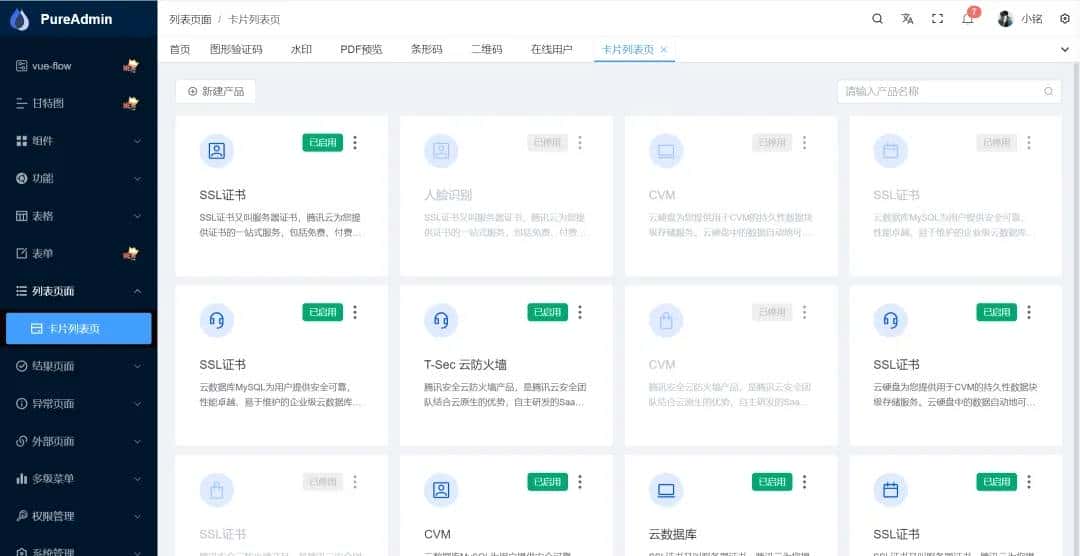Toggle fullscreen mode from the header

(x=937, y=19)
